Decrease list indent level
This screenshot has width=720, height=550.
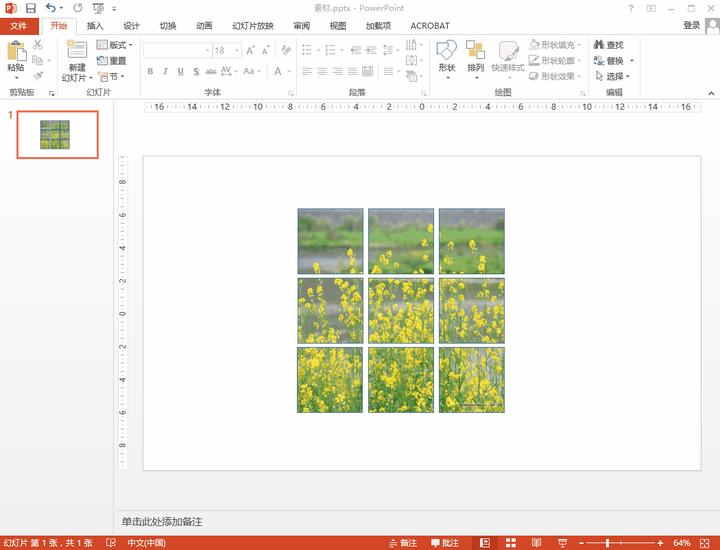click(x=356, y=50)
